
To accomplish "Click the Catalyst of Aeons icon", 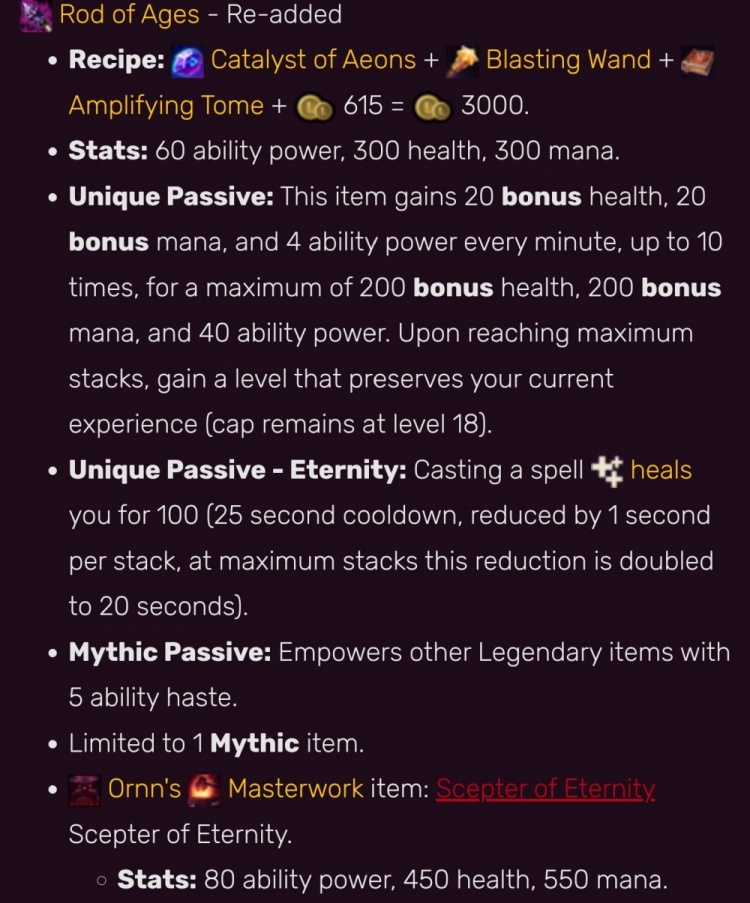I will tap(187, 60).
